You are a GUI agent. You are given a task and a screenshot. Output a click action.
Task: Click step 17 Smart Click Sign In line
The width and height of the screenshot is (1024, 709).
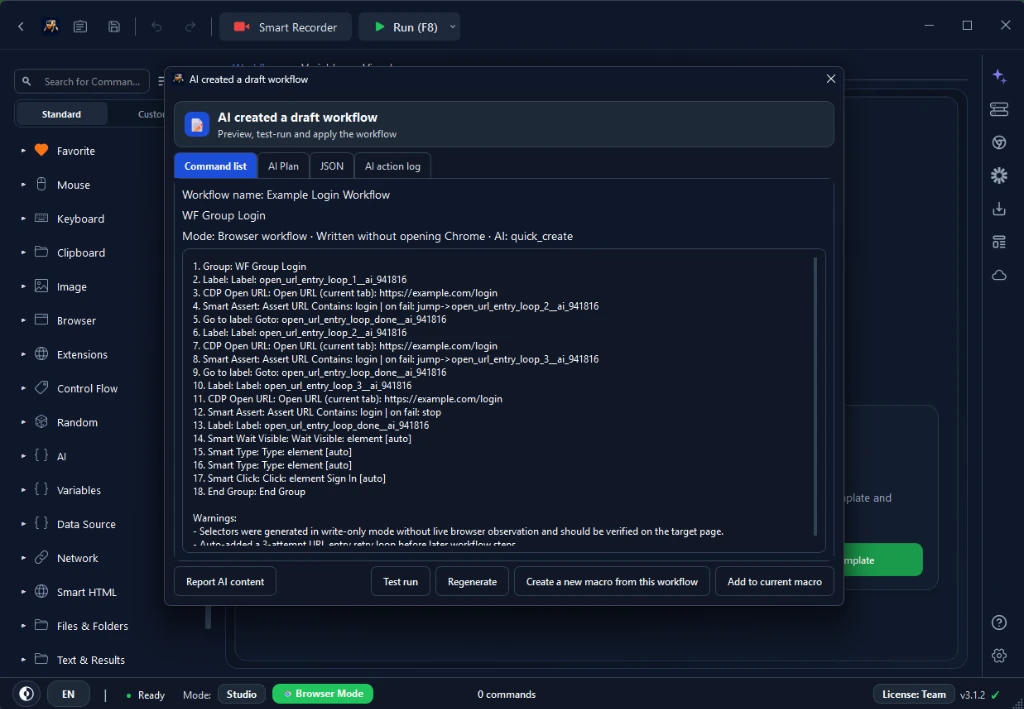289,479
